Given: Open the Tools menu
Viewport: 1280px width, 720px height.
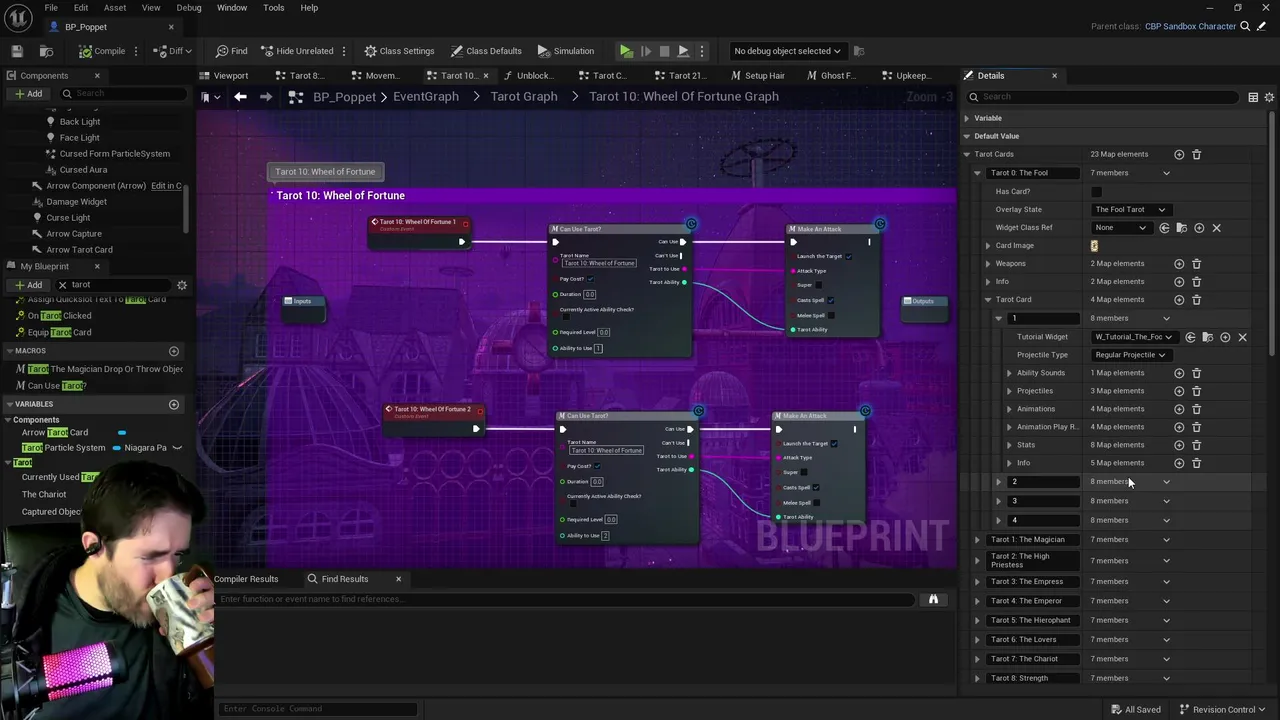Looking at the screenshot, I should point(274,8).
